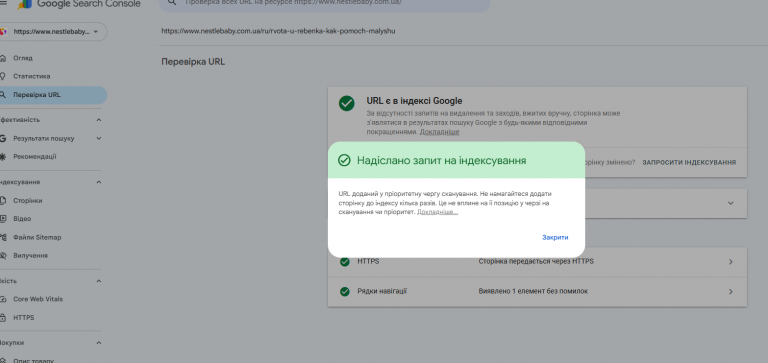Click text Сторінка передається через HTTPS

pyautogui.click(x=536, y=262)
